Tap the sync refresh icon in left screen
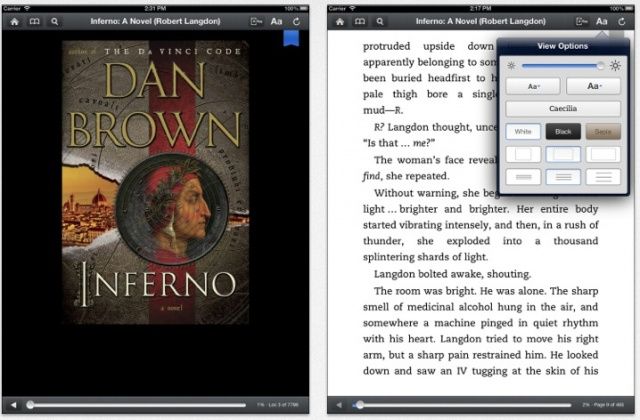Image resolution: width=640 pixels, height=420 pixels. (297, 21)
